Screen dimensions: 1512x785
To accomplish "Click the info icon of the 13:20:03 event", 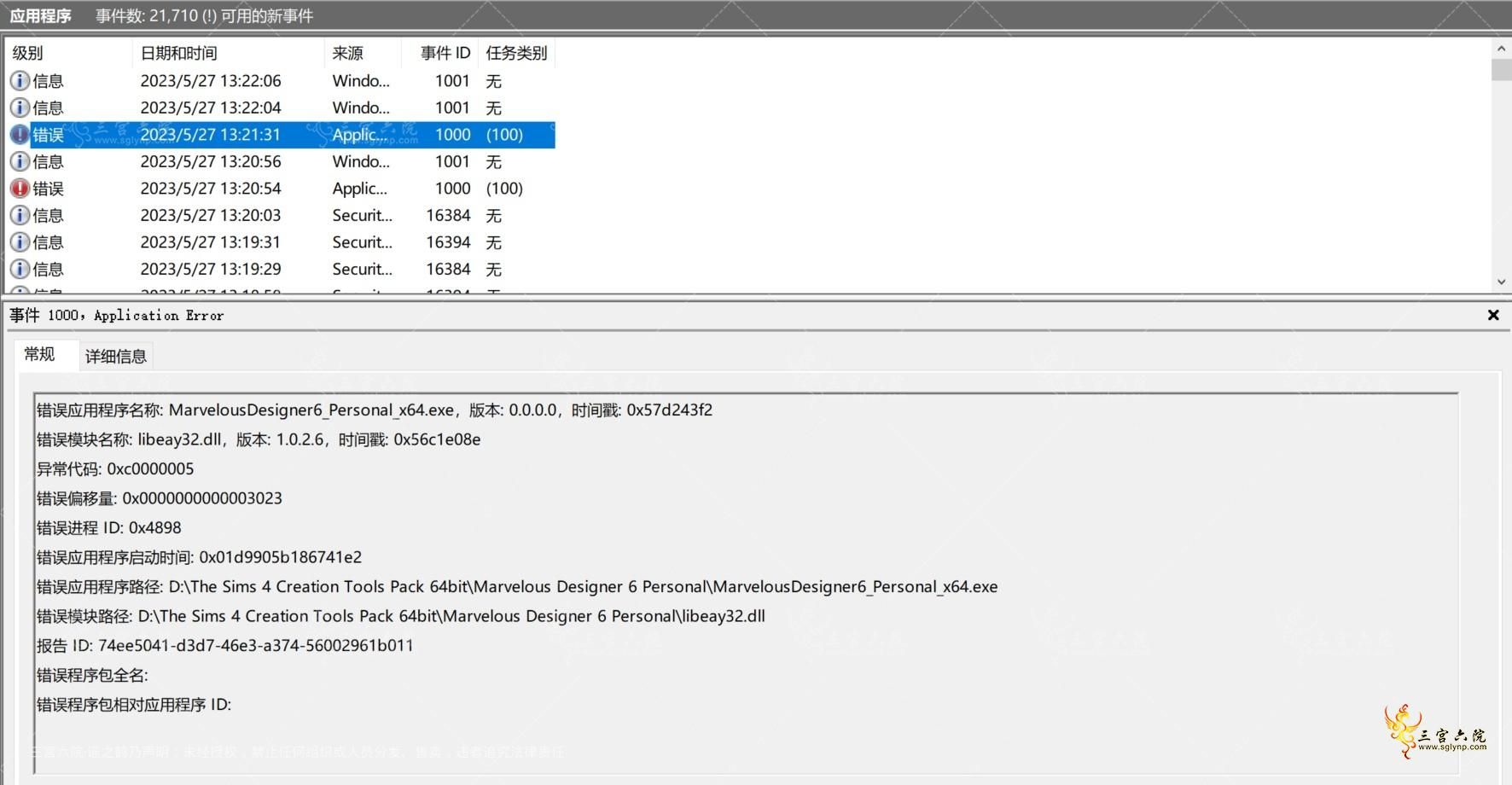I will pyautogui.click(x=20, y=216).
